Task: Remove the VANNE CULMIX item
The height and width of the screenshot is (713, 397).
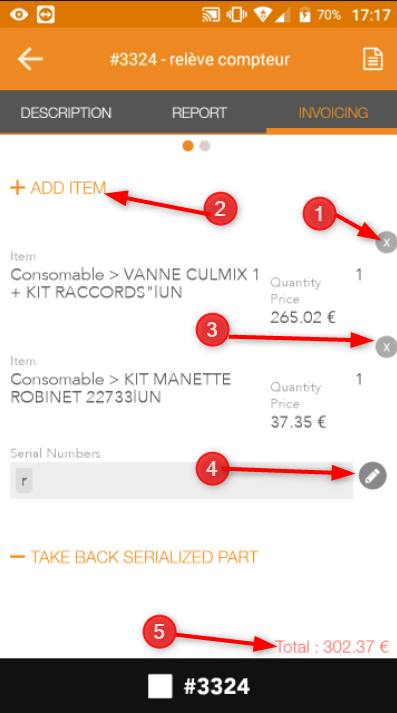Action: pos(386,242)
